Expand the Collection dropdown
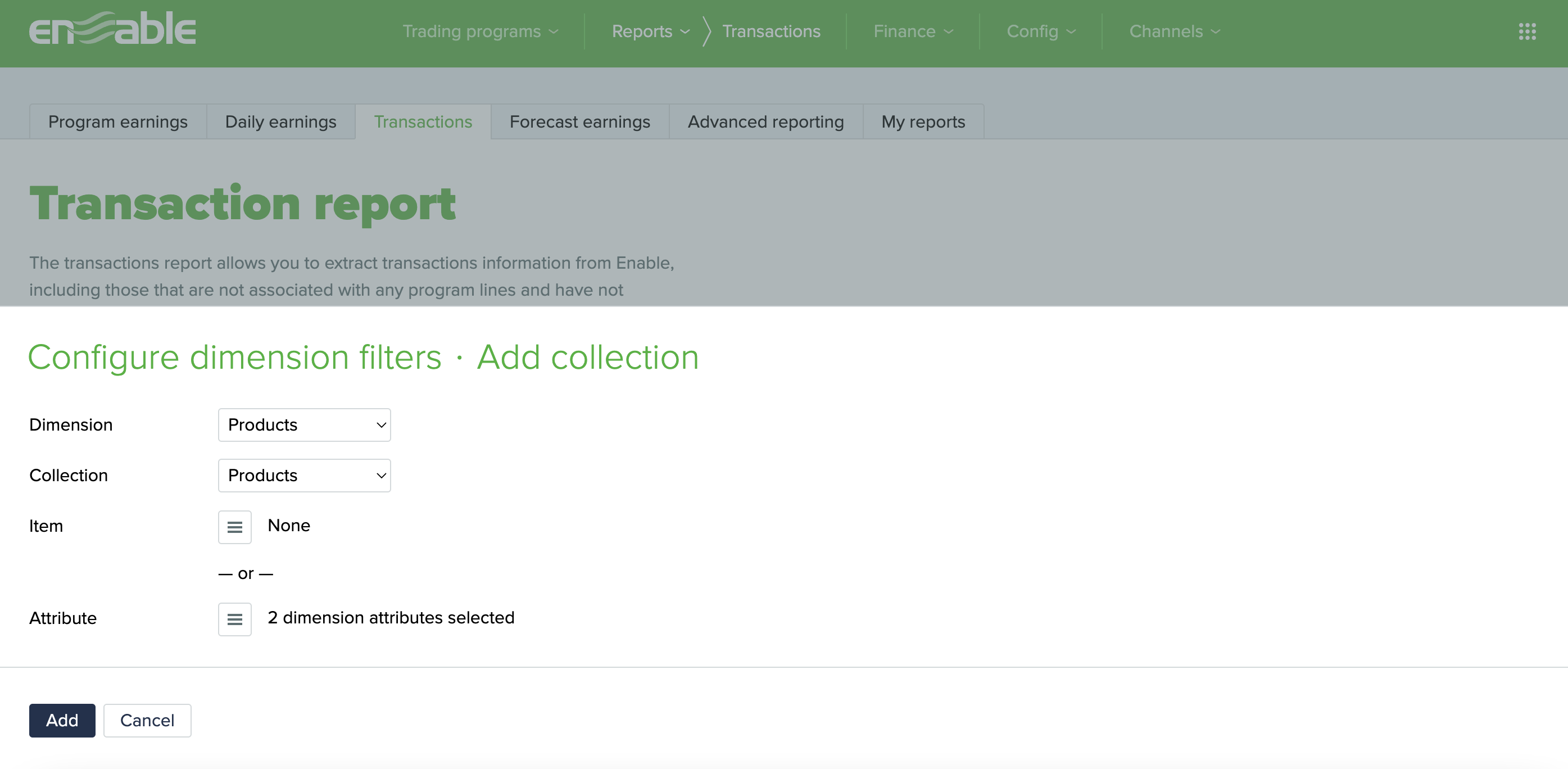Image resolution: width=1568 pixels, height=769 pixels. [305, 476]
